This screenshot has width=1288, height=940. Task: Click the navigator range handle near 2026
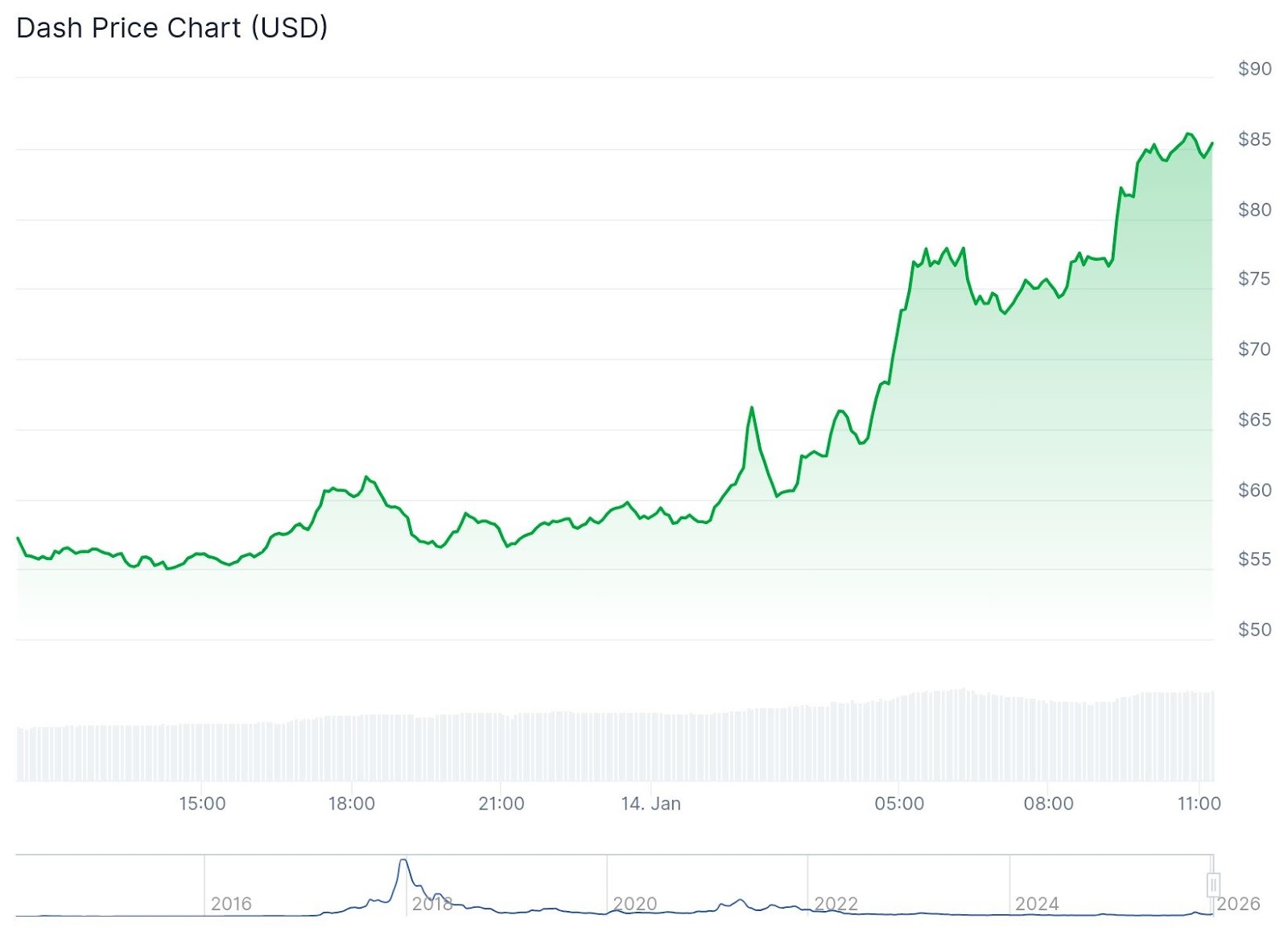point(1213,884)
